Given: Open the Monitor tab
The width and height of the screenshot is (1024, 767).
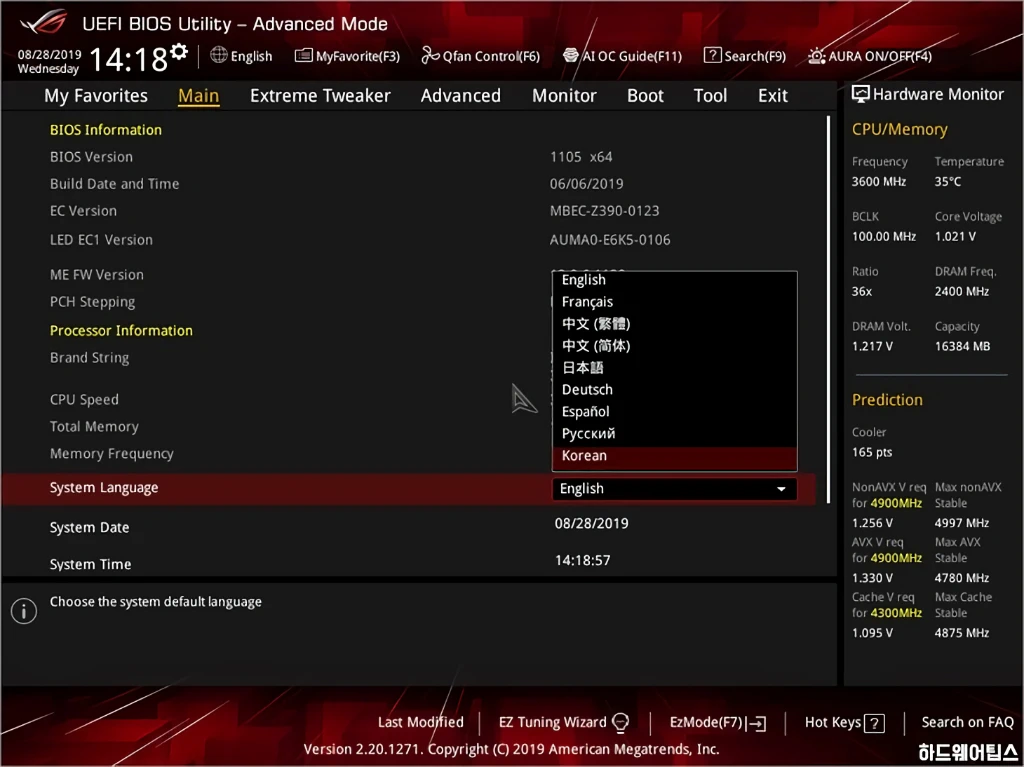Looking at the screenshot, I should [x=564, y=96].
